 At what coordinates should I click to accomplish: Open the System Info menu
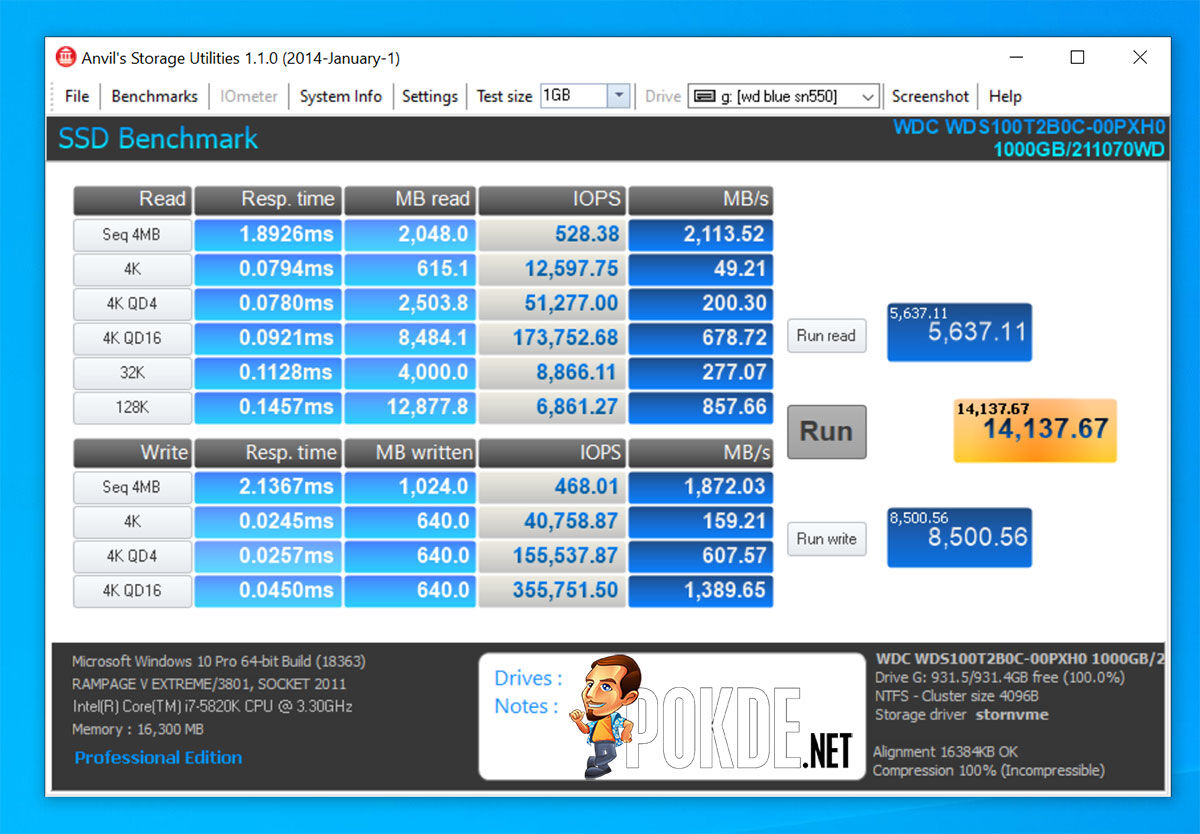coord(340,96)
